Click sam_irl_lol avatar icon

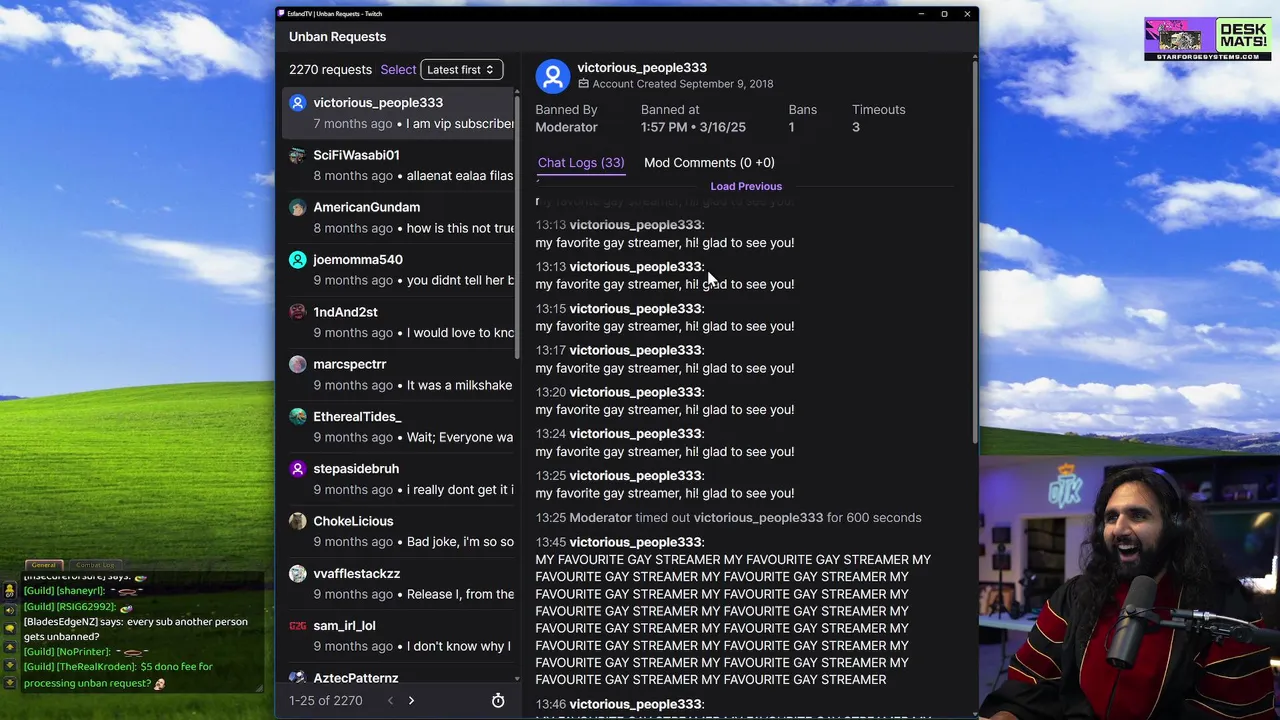[x=297, y=626]
